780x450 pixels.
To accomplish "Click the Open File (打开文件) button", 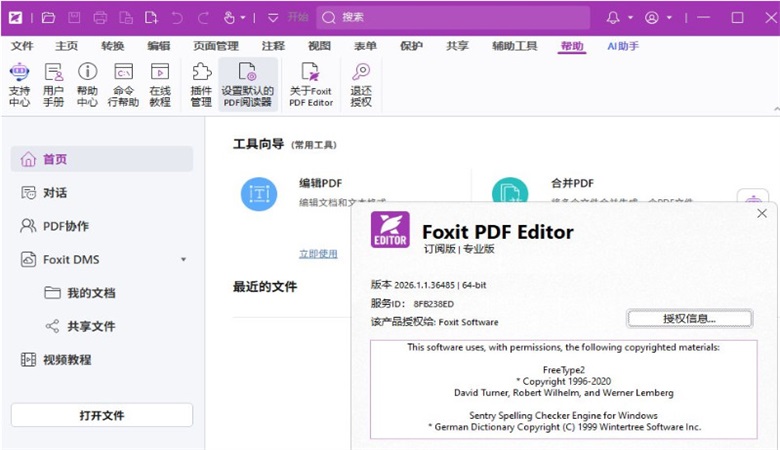I will (102, 415).
